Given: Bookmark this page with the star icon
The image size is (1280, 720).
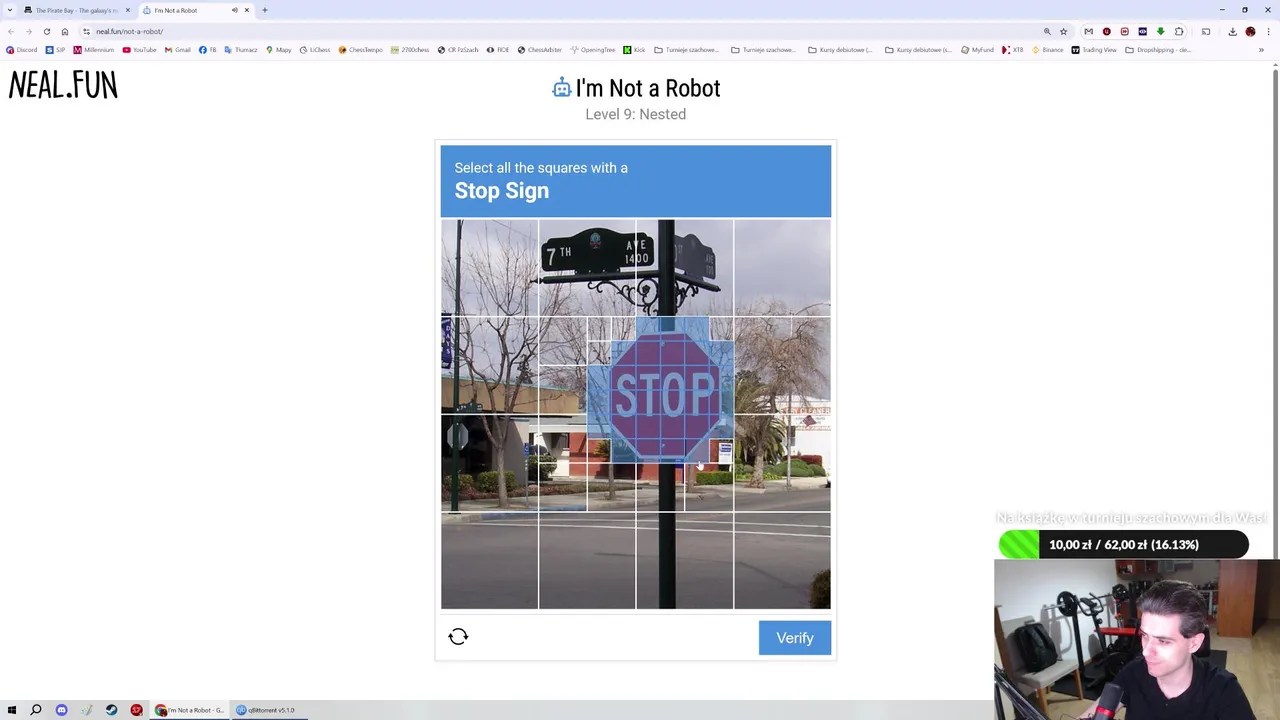Looking at the screenshot, I should 1063,31.
